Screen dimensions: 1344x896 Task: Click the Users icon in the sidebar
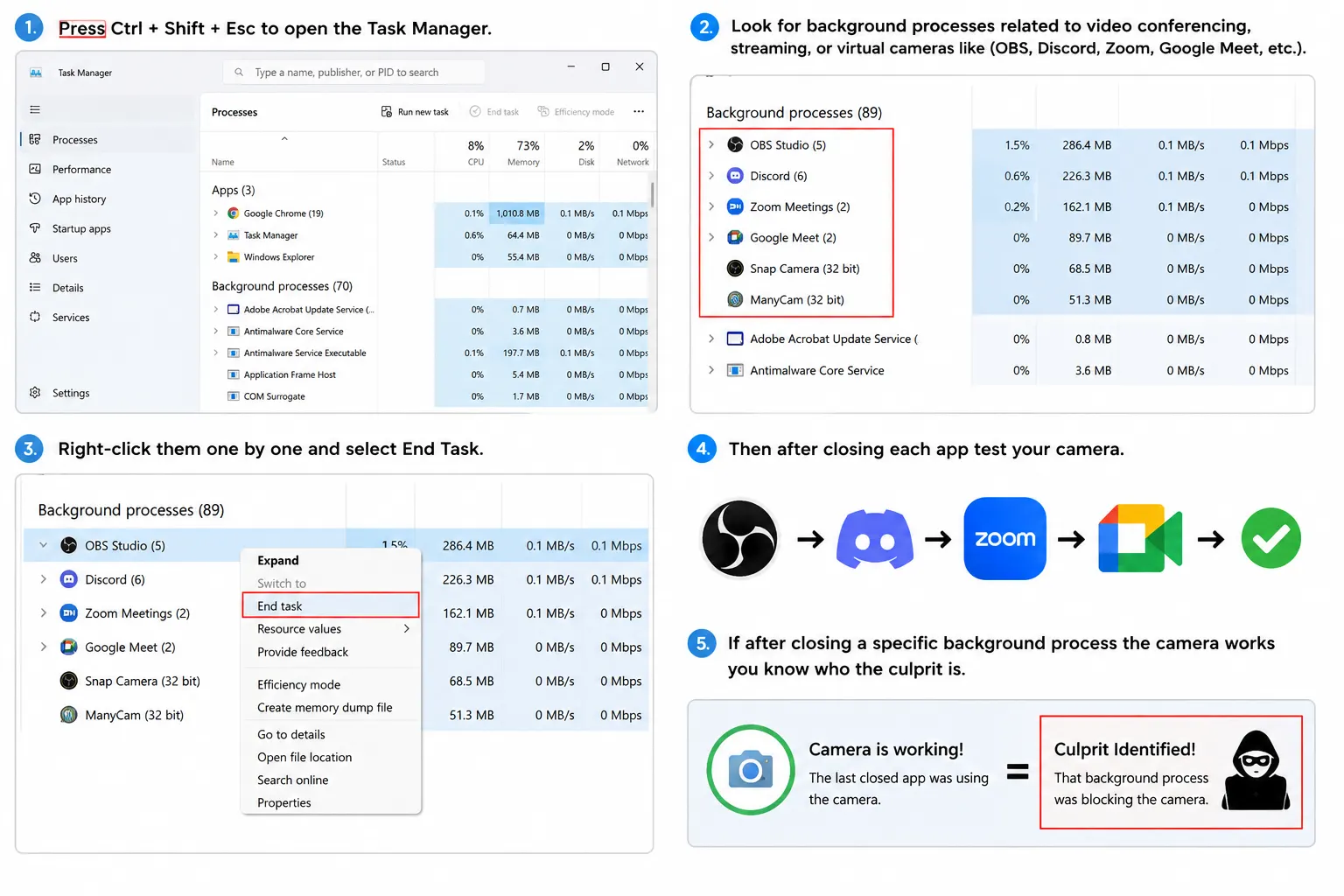(x=35, y=258)
